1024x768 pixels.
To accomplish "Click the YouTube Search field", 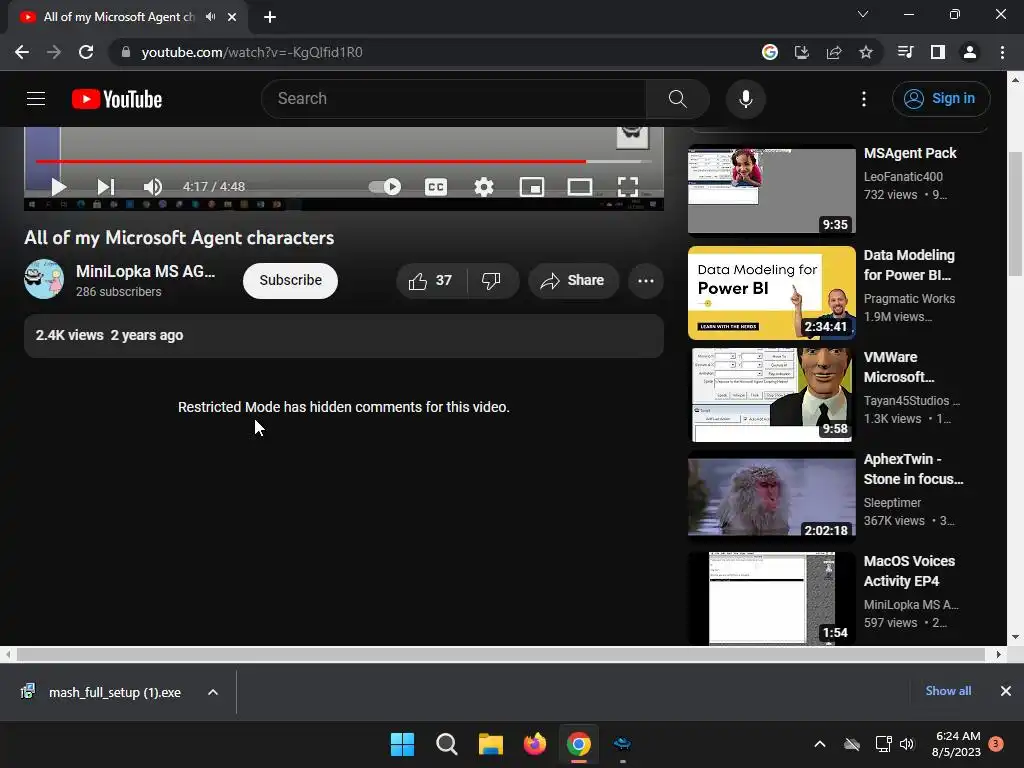I will [454, 99].
